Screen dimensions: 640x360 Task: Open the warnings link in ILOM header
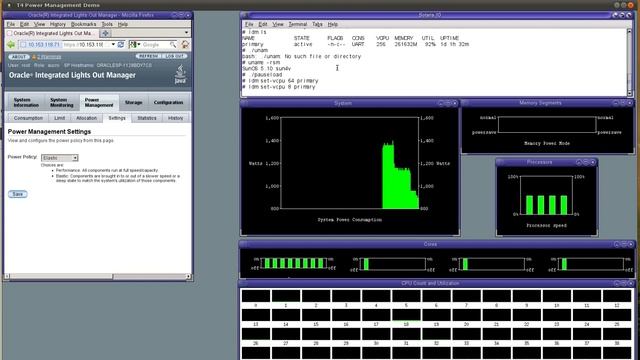click(x=49, y=57)
